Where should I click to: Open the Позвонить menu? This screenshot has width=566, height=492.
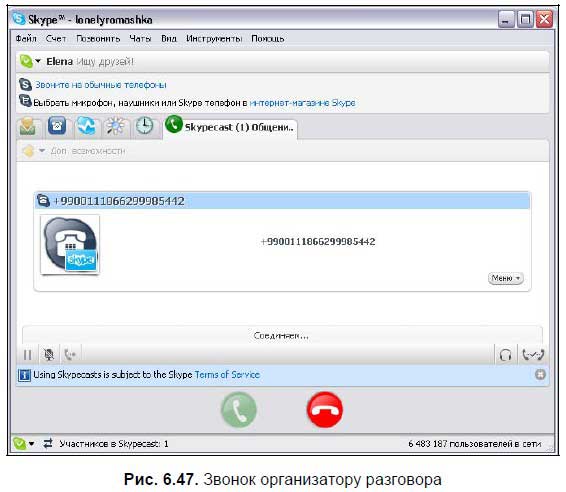[x=98, y=38]
